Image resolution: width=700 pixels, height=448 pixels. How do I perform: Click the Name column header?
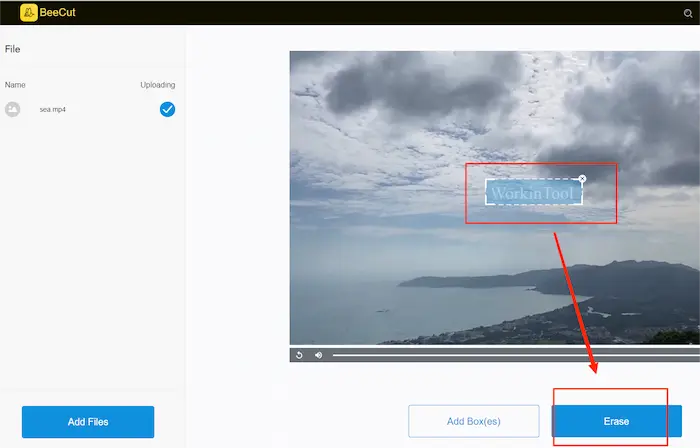pyautogui.click(x=15, y=85)
